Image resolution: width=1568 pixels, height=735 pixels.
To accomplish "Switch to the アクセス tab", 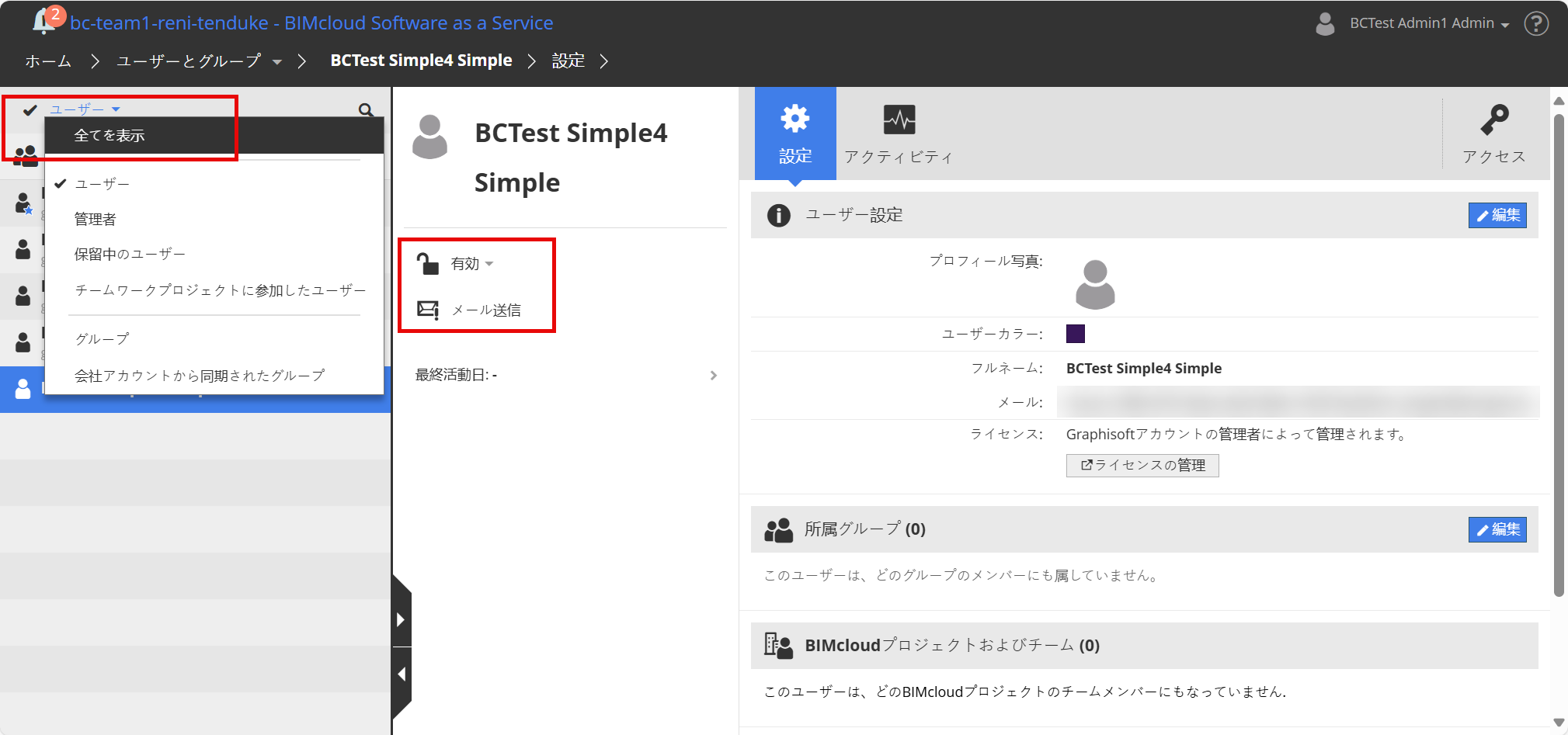I will click(1494, 133).
